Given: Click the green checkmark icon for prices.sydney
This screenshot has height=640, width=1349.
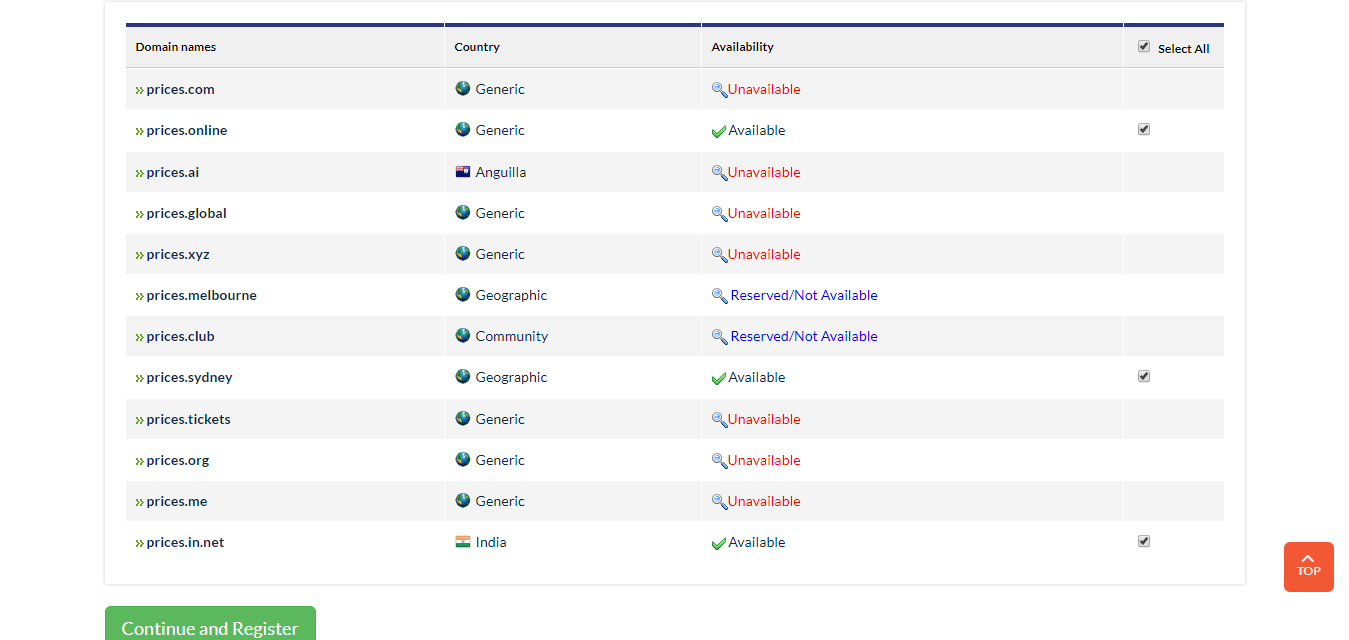Looking at the screenshot, I should click(718, 378).
